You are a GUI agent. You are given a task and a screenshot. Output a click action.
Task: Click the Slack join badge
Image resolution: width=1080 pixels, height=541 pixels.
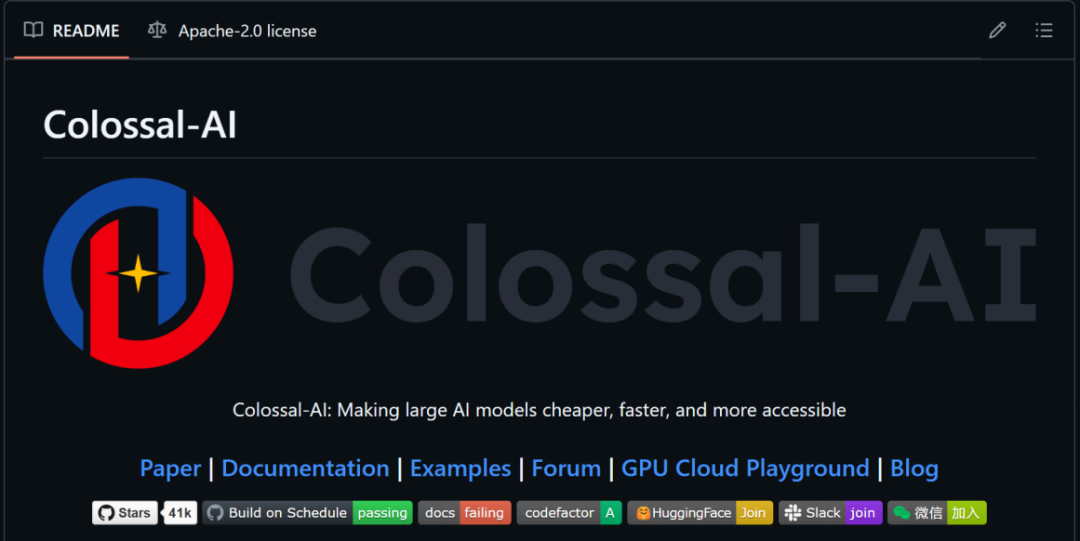[830, 513]
